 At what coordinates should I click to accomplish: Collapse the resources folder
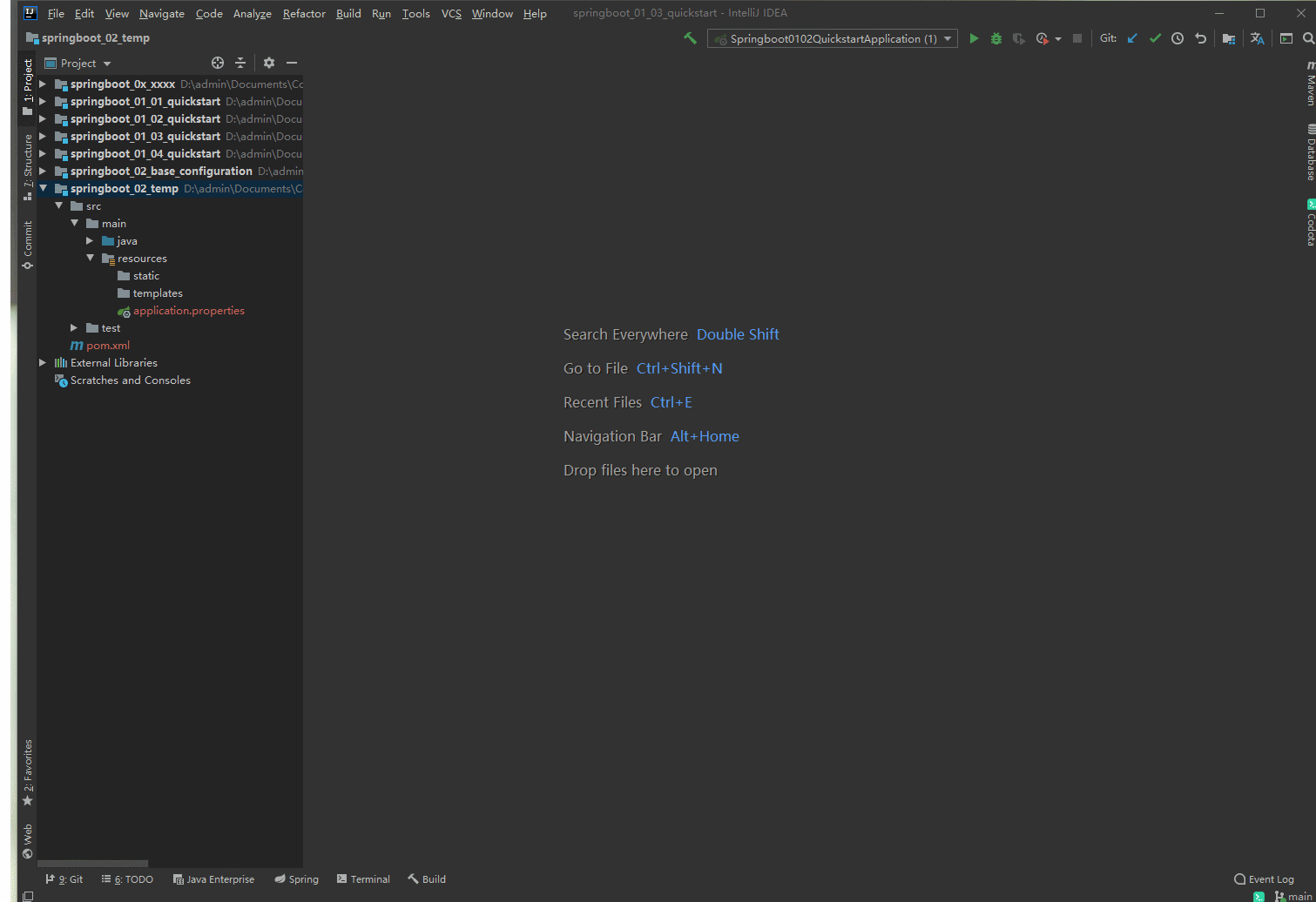click(90, 259)
